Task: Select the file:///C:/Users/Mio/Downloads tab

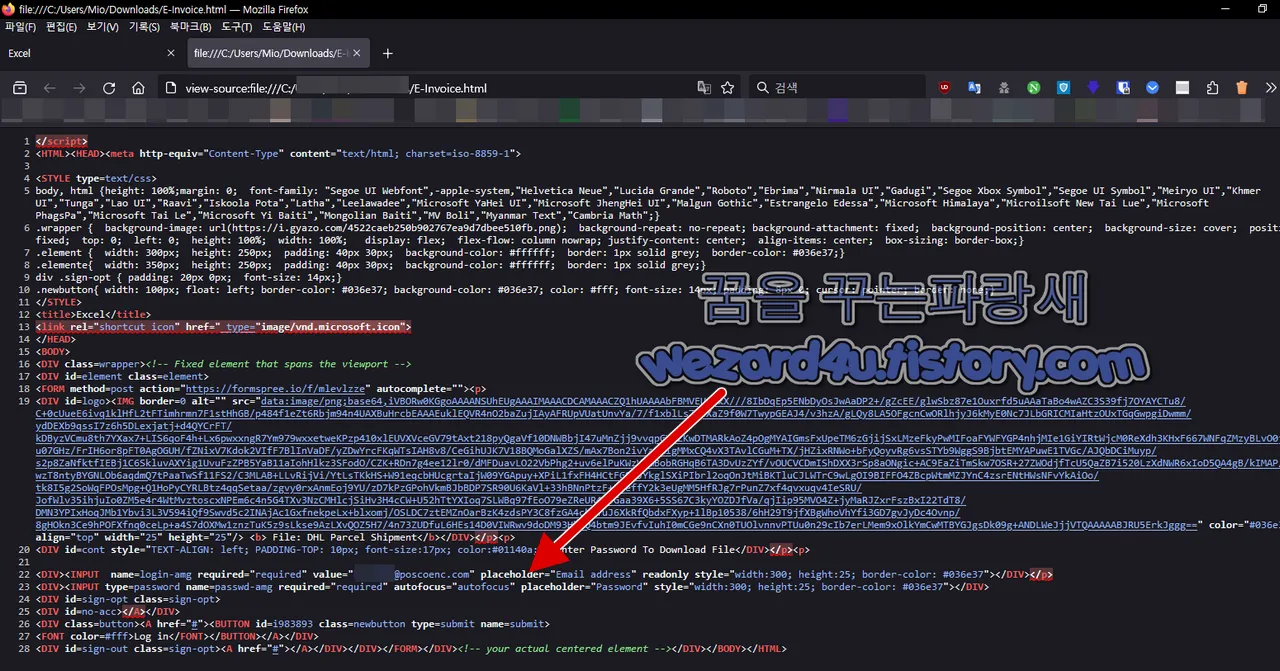Action: point(277,53)
